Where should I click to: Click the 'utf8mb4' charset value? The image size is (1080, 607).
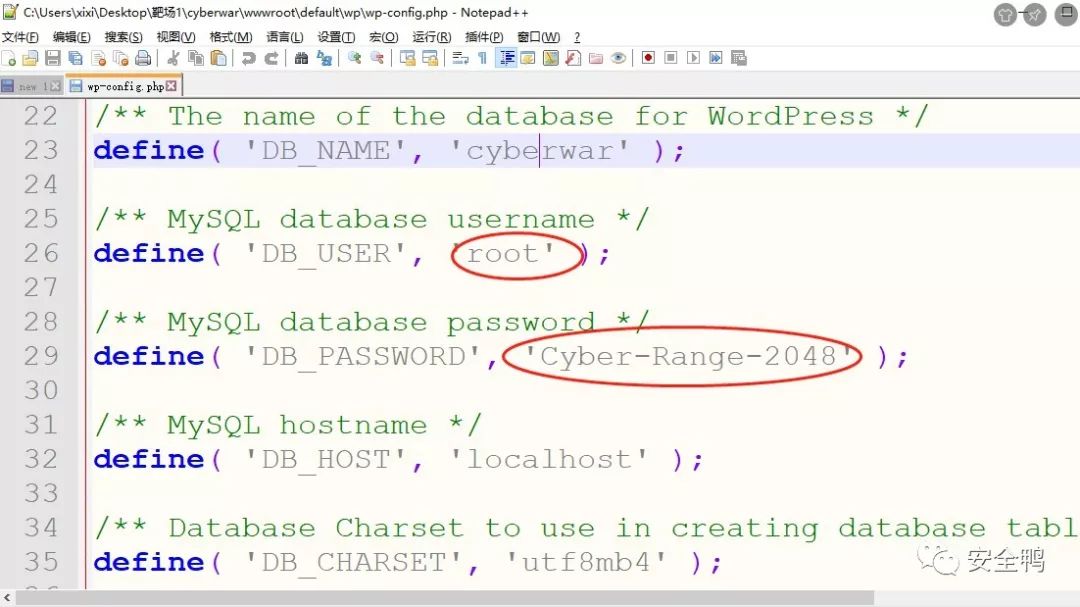pyautogui.click(x=586, y=562)
